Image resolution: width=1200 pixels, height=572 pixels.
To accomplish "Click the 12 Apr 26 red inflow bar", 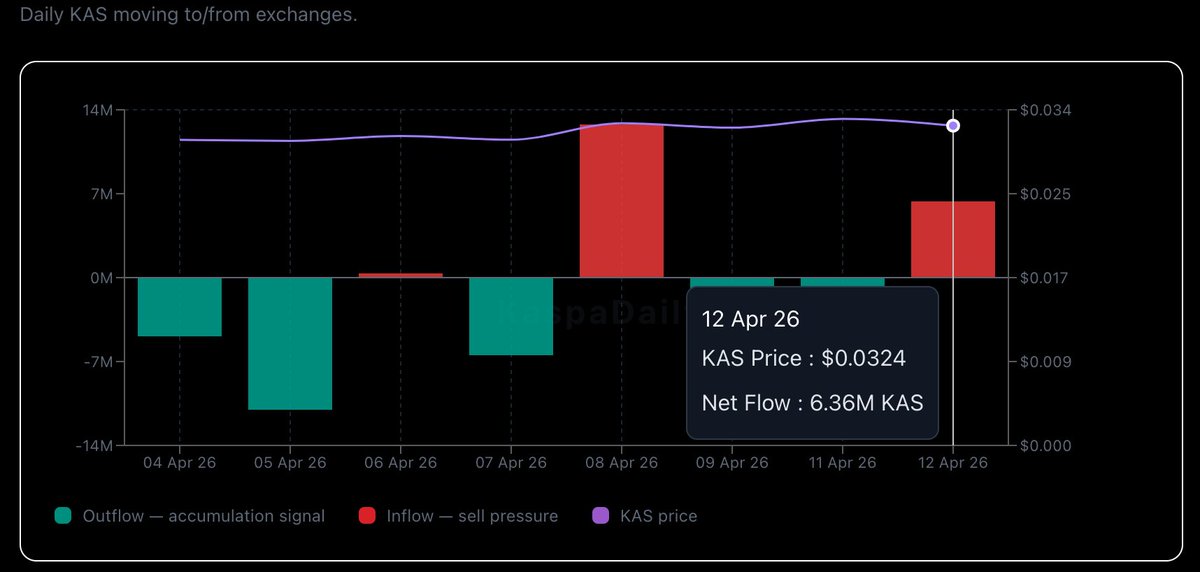I will pos(952,239).
